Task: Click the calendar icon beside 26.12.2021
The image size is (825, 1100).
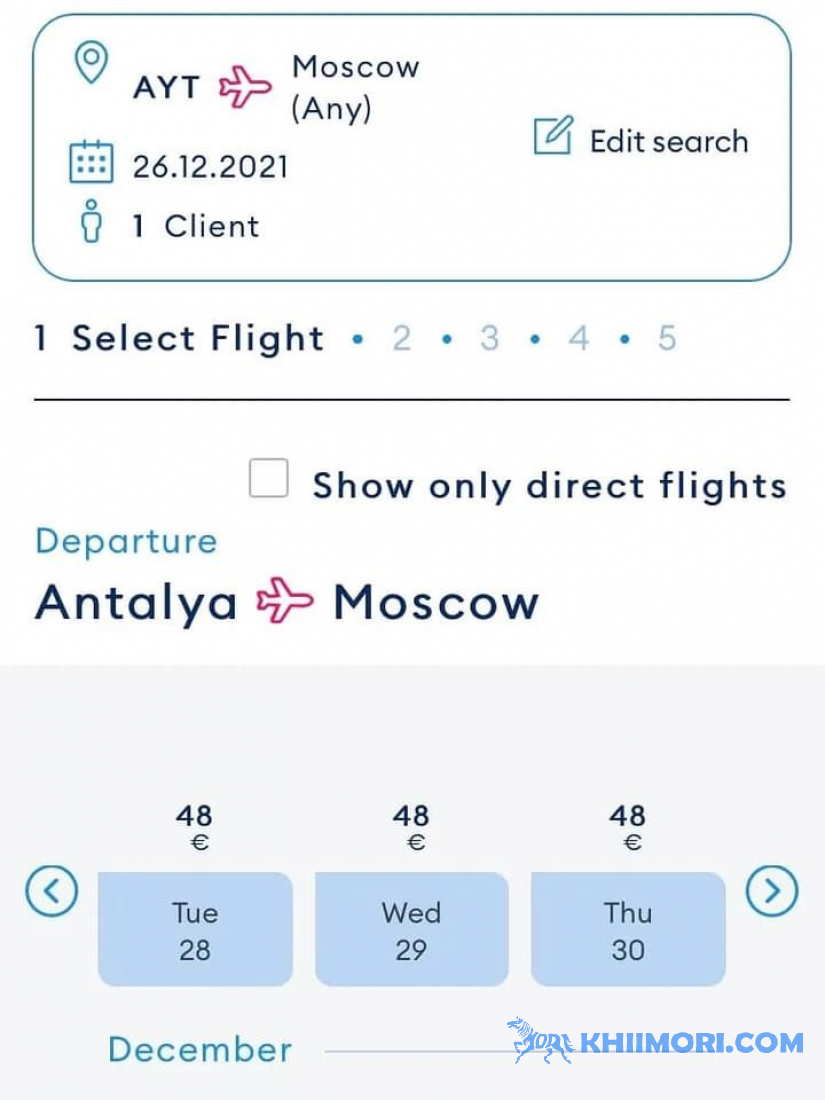Action: click(x=91, y=162)
